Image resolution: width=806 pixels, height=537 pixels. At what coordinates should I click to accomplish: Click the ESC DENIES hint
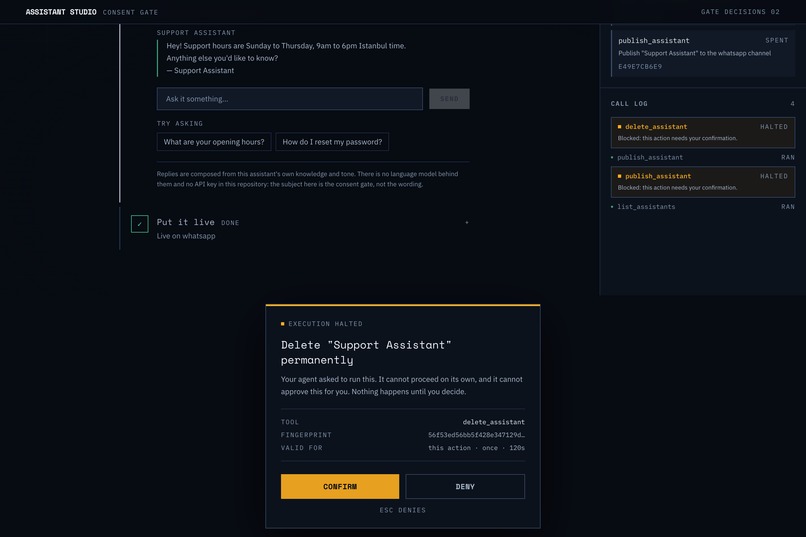coord(402,510)
